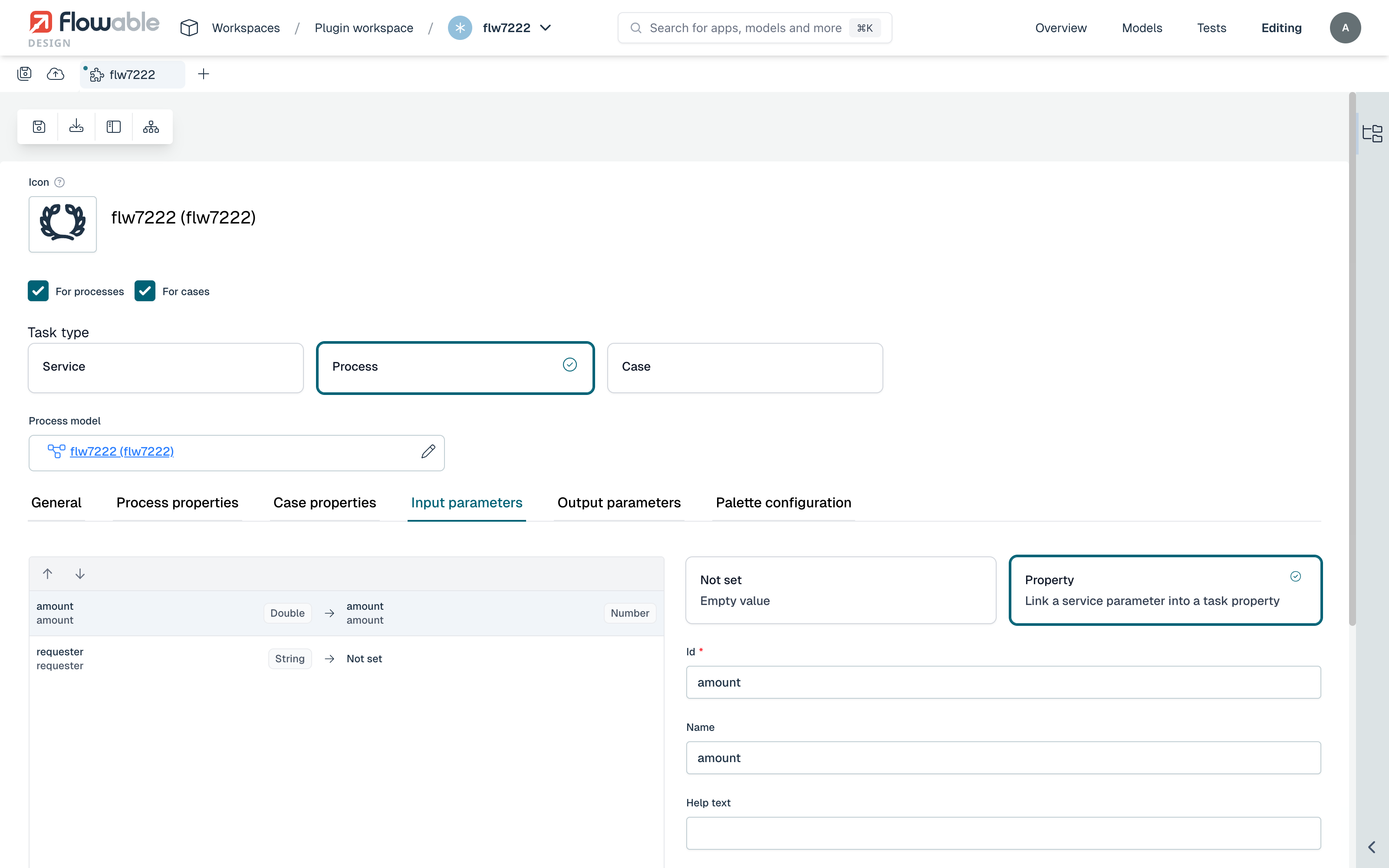Click the String type badge
This screenshot has width=1389, height=868.
[x=290, y=658]
